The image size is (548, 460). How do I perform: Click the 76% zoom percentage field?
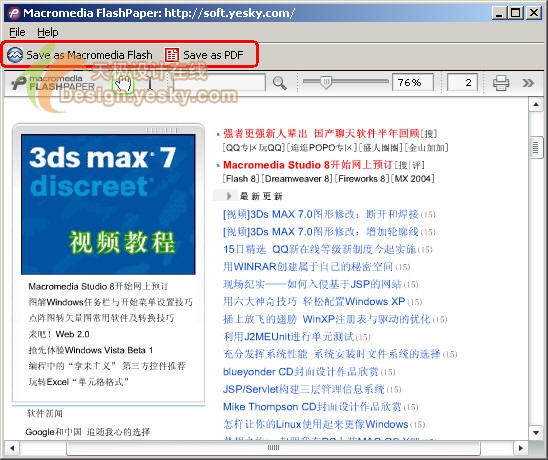click(x=413, y=82)
